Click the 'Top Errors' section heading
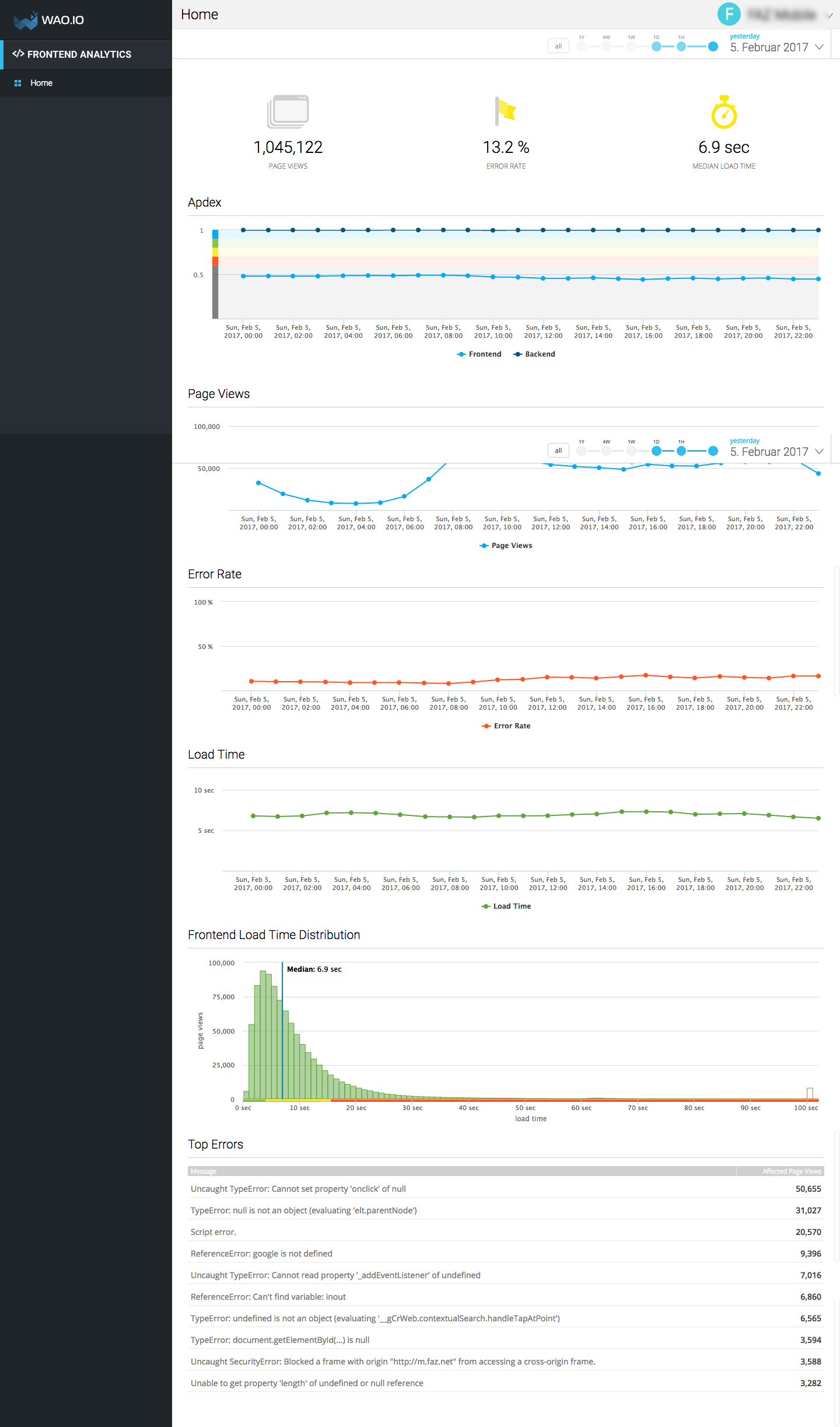Image resolution: width=840 pixels, height=1427 pixels. [215, 1145]
